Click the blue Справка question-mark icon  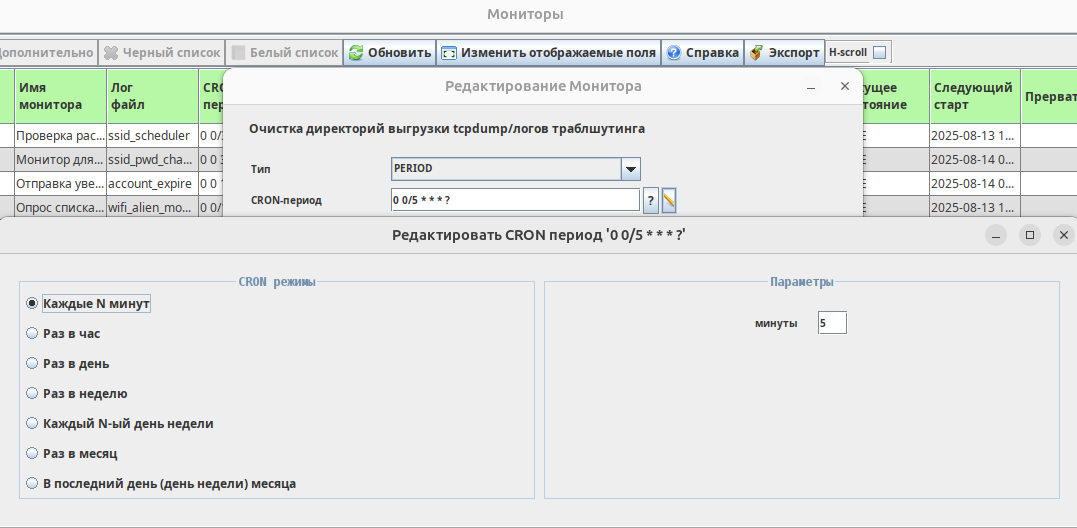click(674, 53)
